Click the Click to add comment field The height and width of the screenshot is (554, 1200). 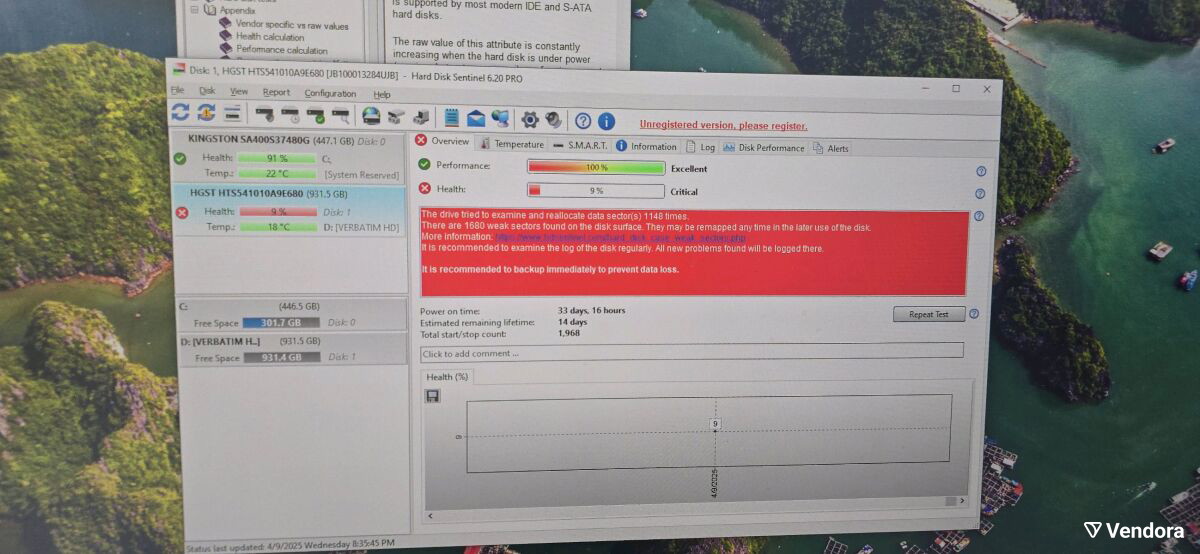(x=692, y=353)
